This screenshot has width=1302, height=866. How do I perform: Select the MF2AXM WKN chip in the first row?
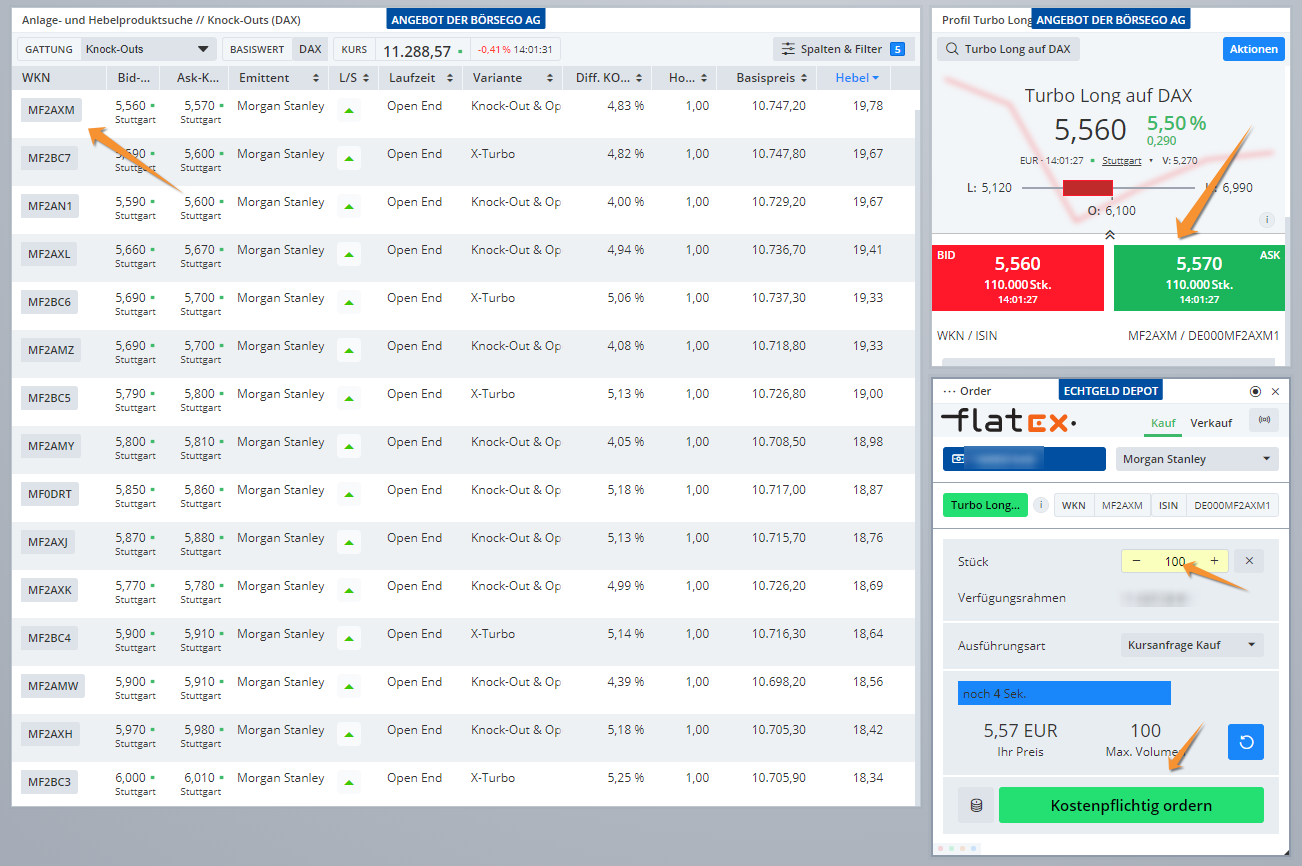(x=51, y=110)
